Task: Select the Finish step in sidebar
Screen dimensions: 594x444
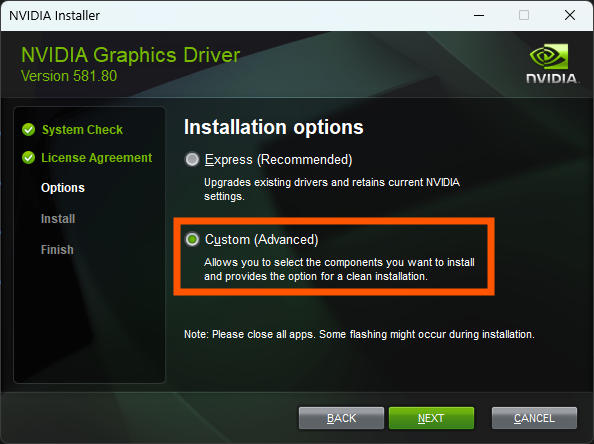Action: coord(57,250)
